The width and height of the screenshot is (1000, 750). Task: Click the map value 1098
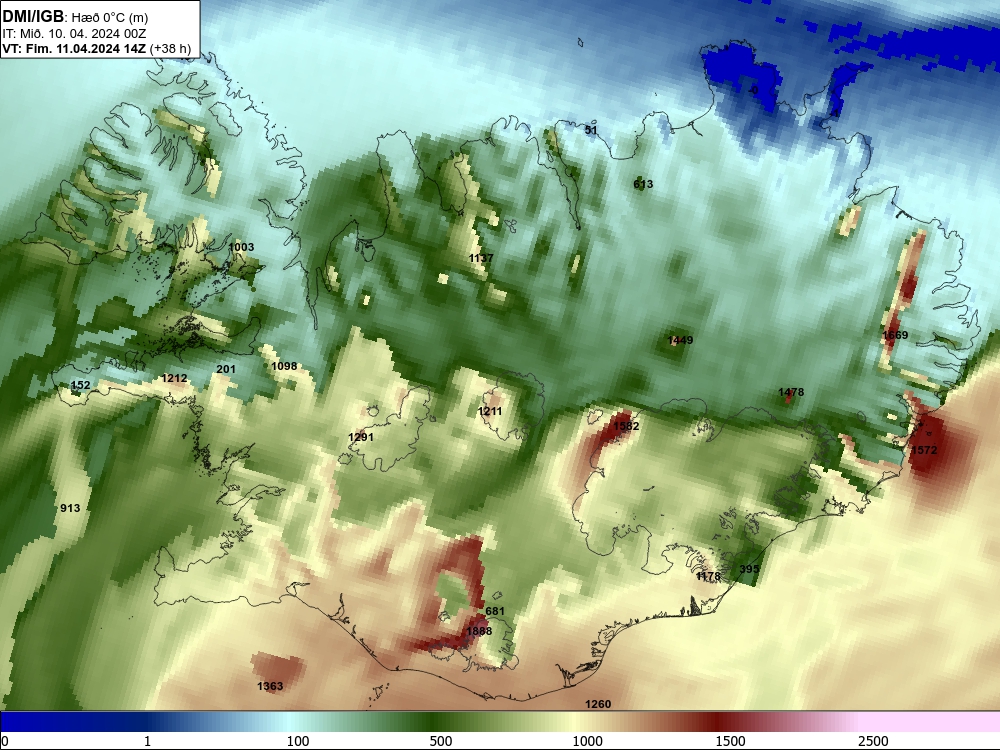[x=284, y=366]
